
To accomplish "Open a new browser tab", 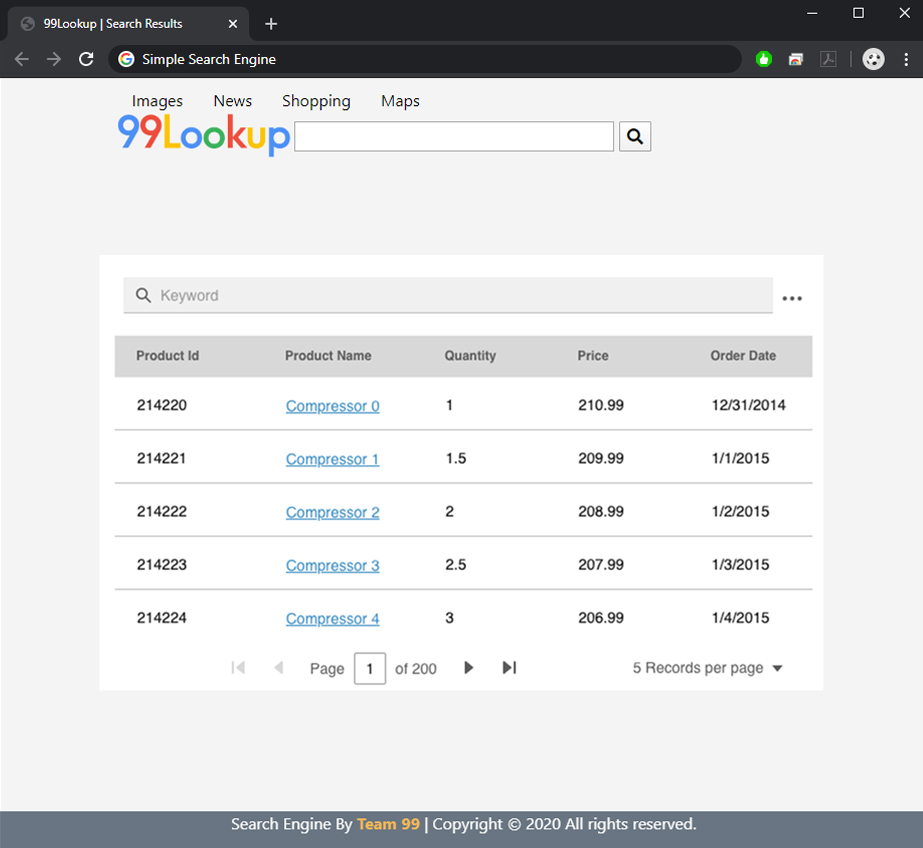I will (271, 24).
